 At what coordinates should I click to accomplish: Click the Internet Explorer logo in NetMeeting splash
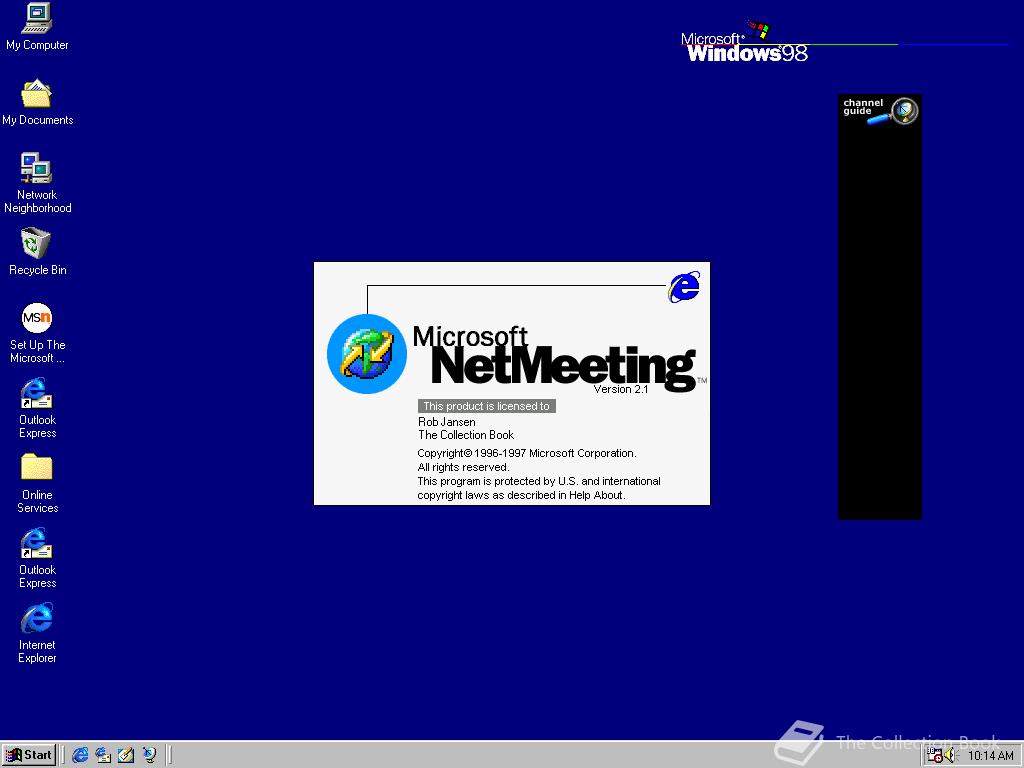point(684,287)
